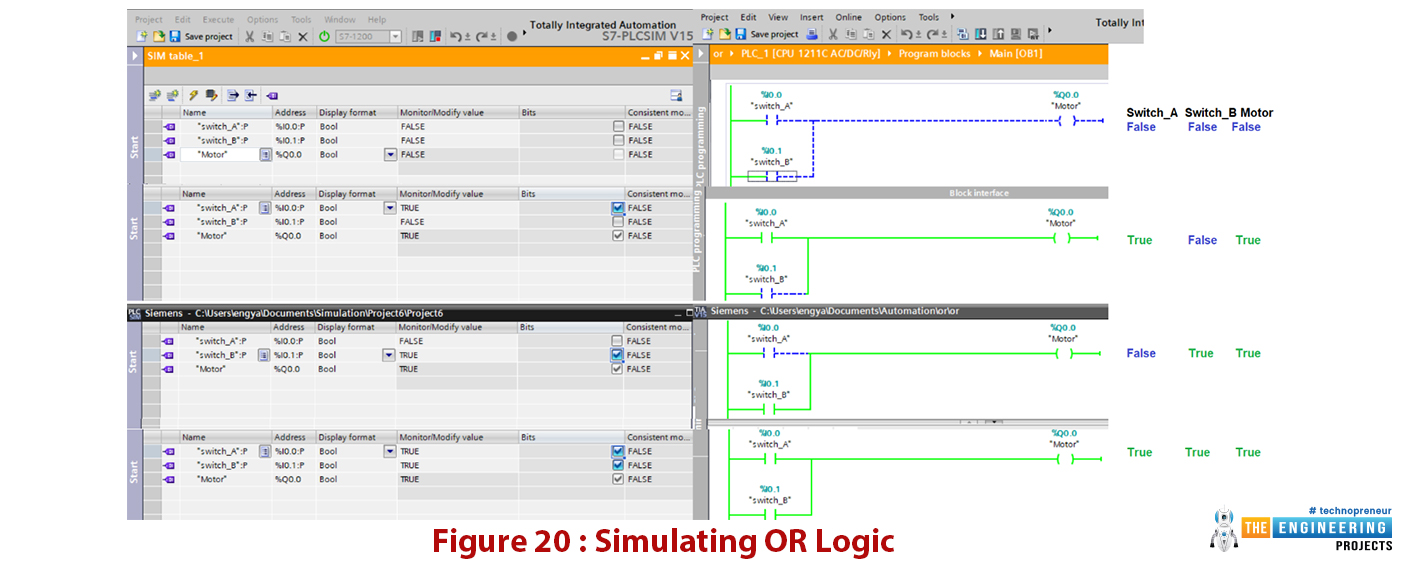Click the Undo arrow in PLCSIM toolbar
The image size is (1428, 570).
point(455,36)
